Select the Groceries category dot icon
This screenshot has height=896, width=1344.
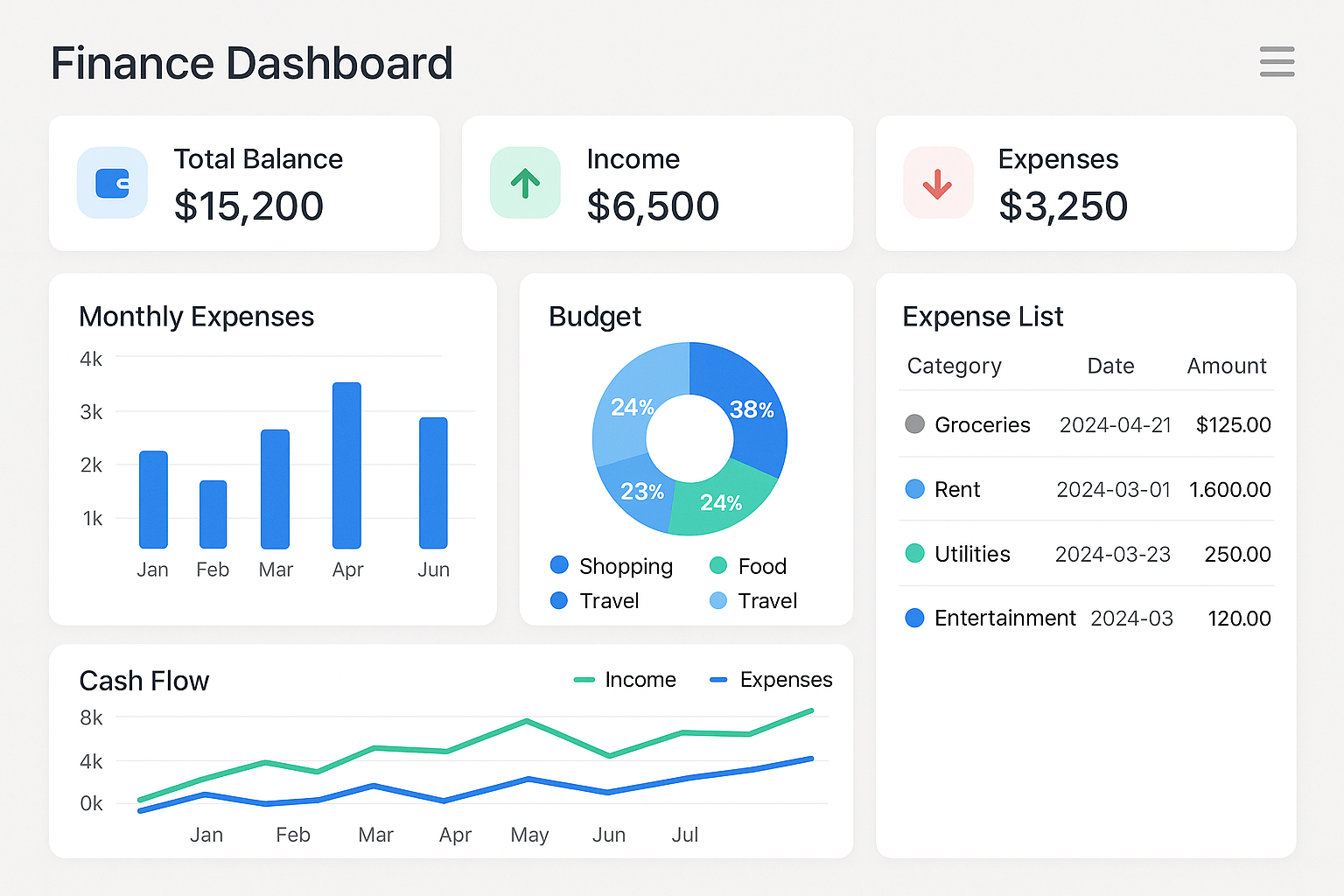click(x=913, y=424)
